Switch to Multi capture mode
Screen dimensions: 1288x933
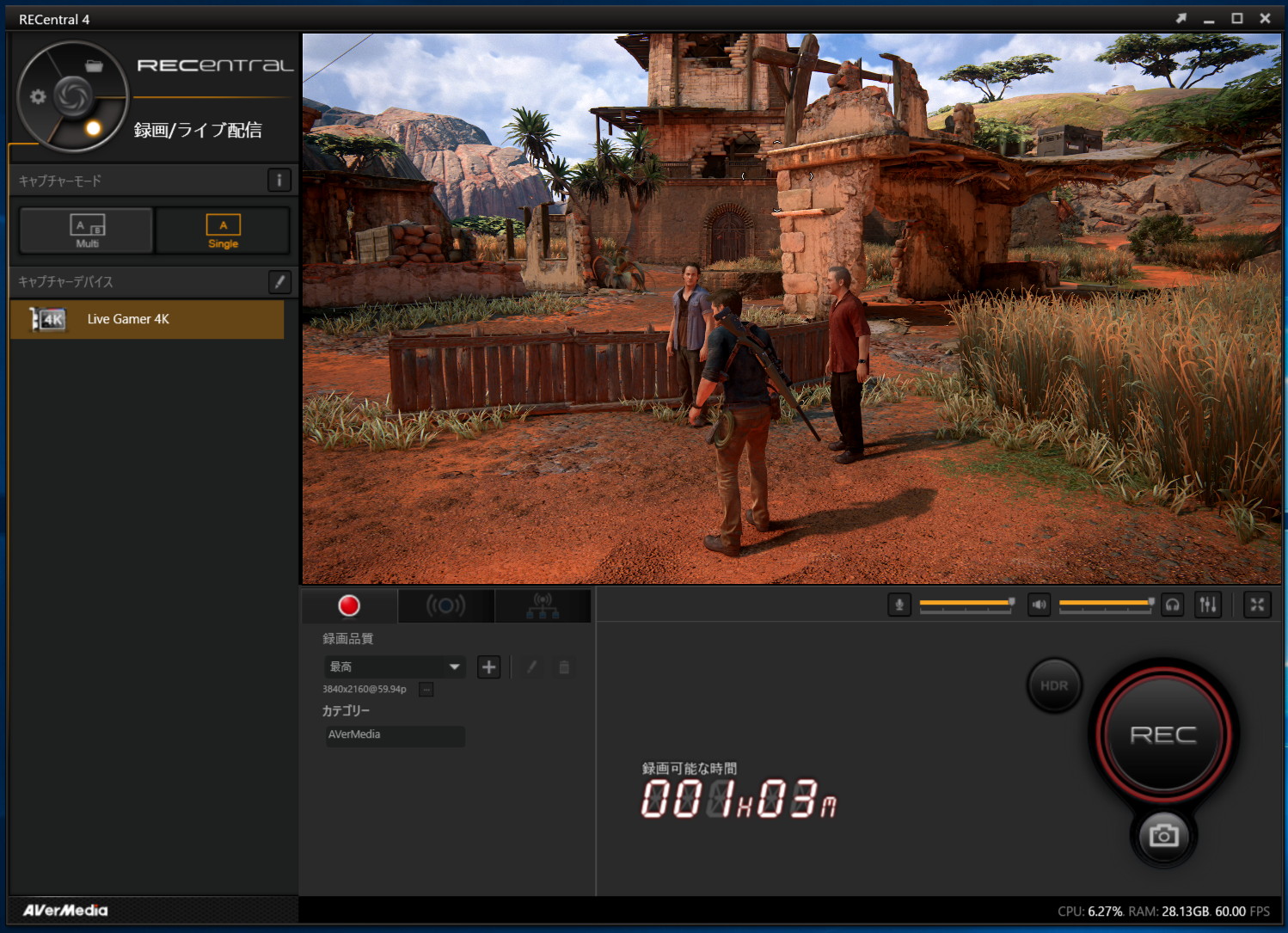click(x=87, y=230)
